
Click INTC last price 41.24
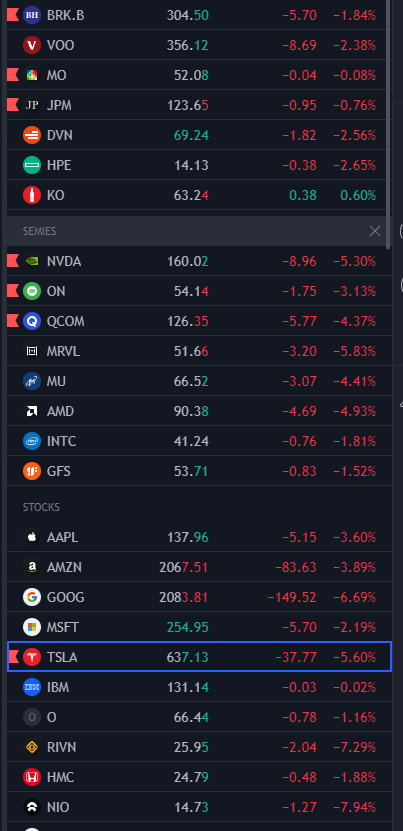(191, 441)
